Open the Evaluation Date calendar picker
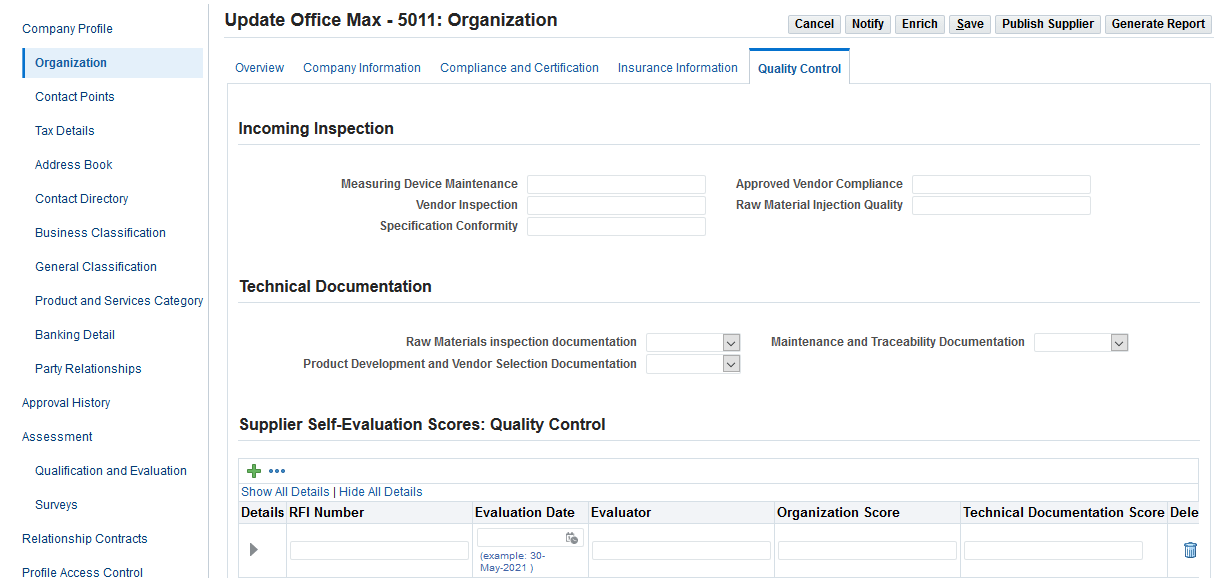 point(572,538)
